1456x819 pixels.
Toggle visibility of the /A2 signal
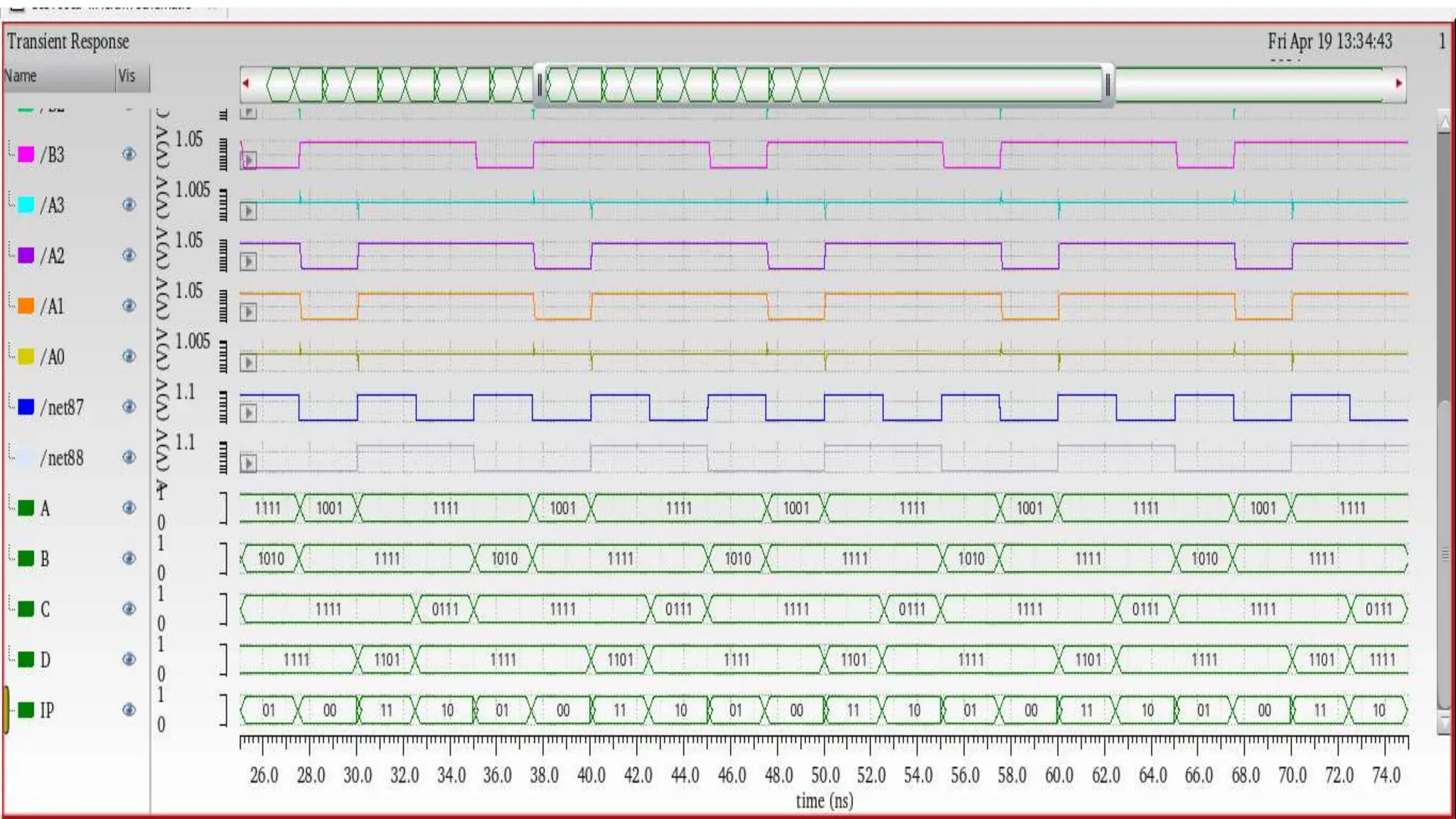(x=129, y=255)
